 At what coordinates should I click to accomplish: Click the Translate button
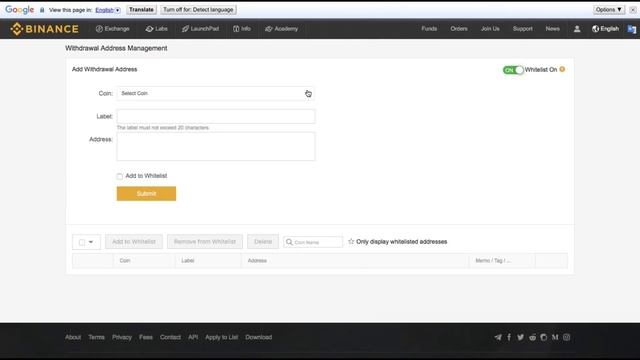[141, 10]
